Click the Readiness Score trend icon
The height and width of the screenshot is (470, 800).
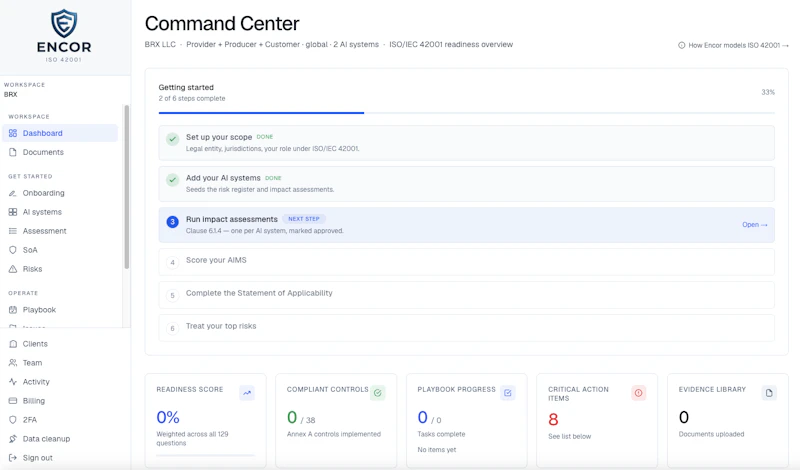pyautogui.click(x=247, y=393)
